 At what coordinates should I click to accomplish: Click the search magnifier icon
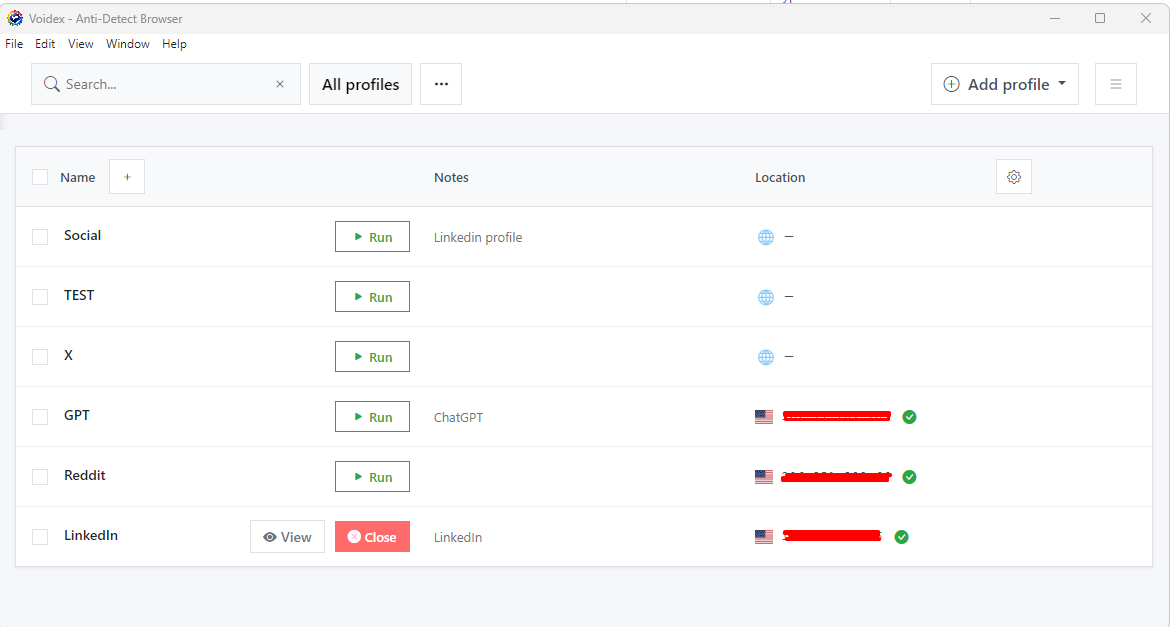point(52,84)
